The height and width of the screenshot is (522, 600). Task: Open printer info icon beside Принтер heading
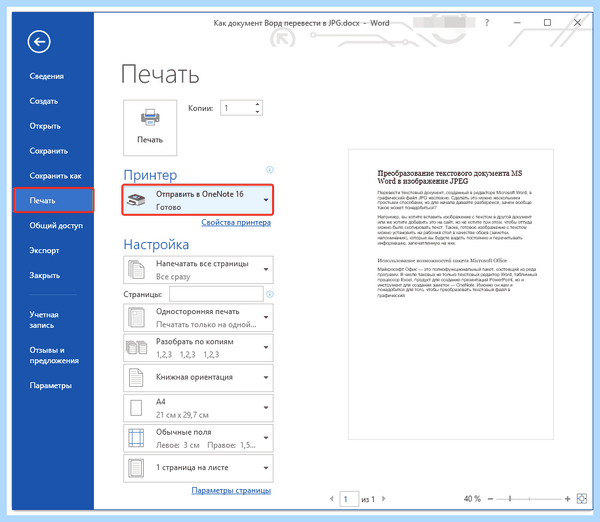coord(270,170)
